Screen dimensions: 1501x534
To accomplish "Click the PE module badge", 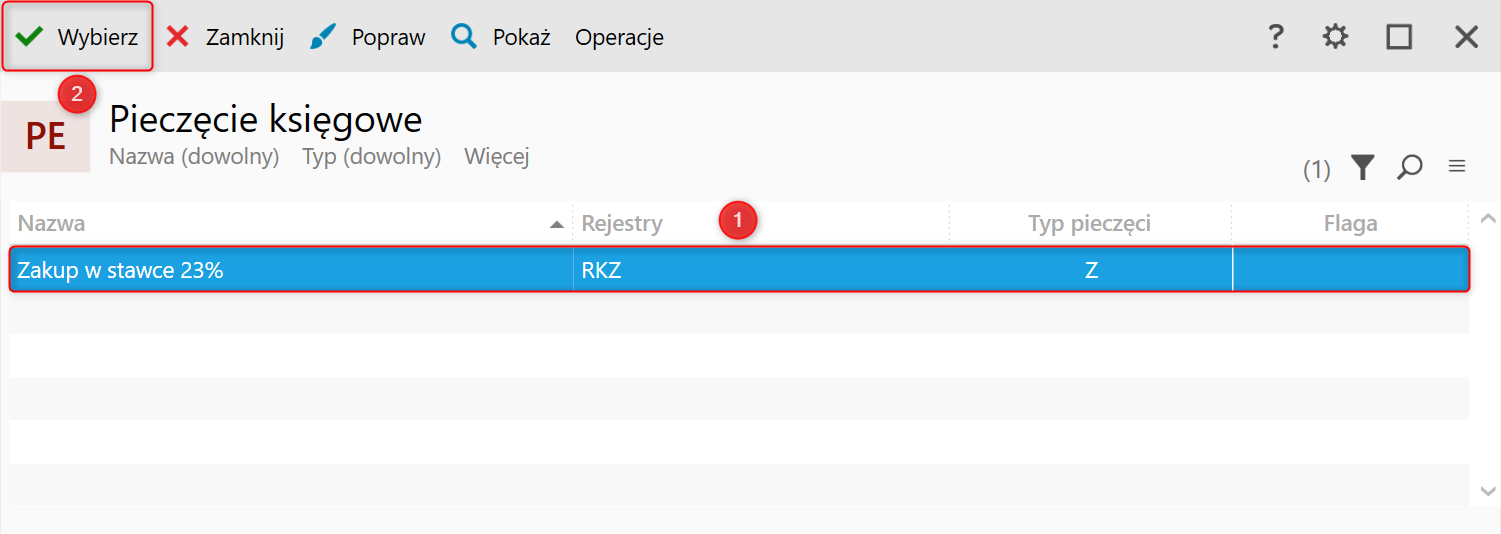I will tap(45, 136).
